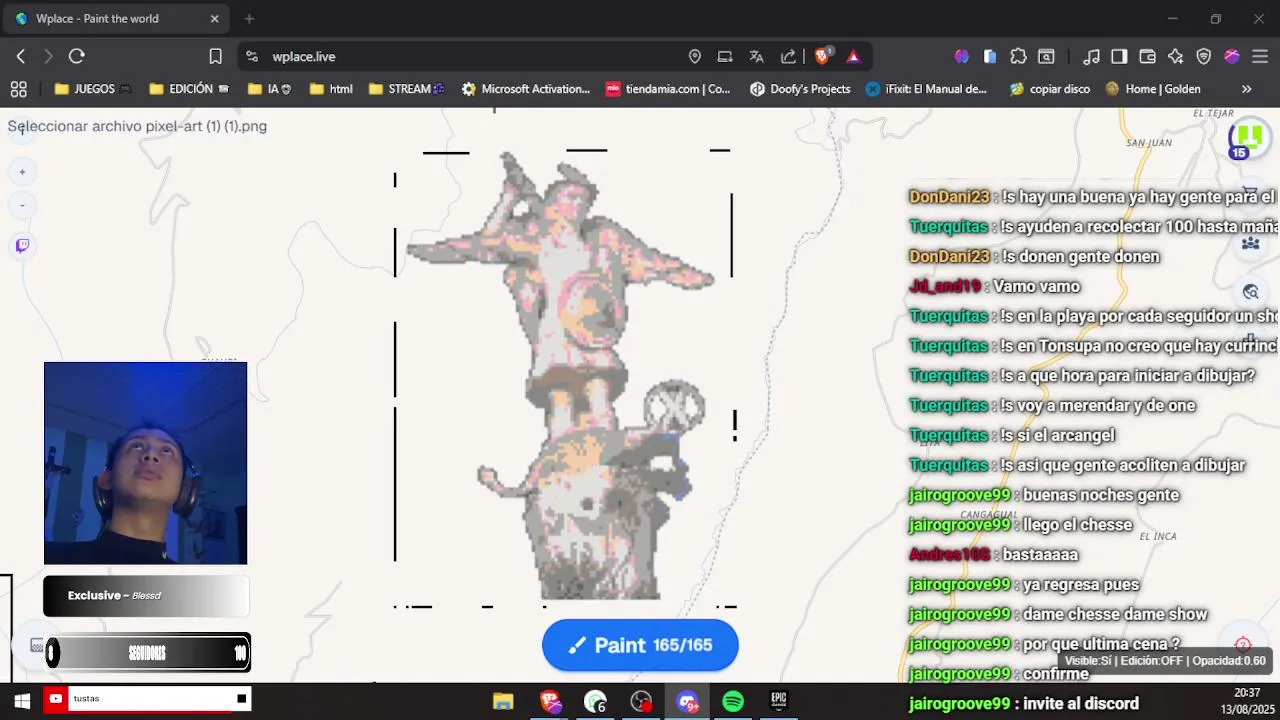Open the browser hamburger main menu

[x=1260, y=57]
